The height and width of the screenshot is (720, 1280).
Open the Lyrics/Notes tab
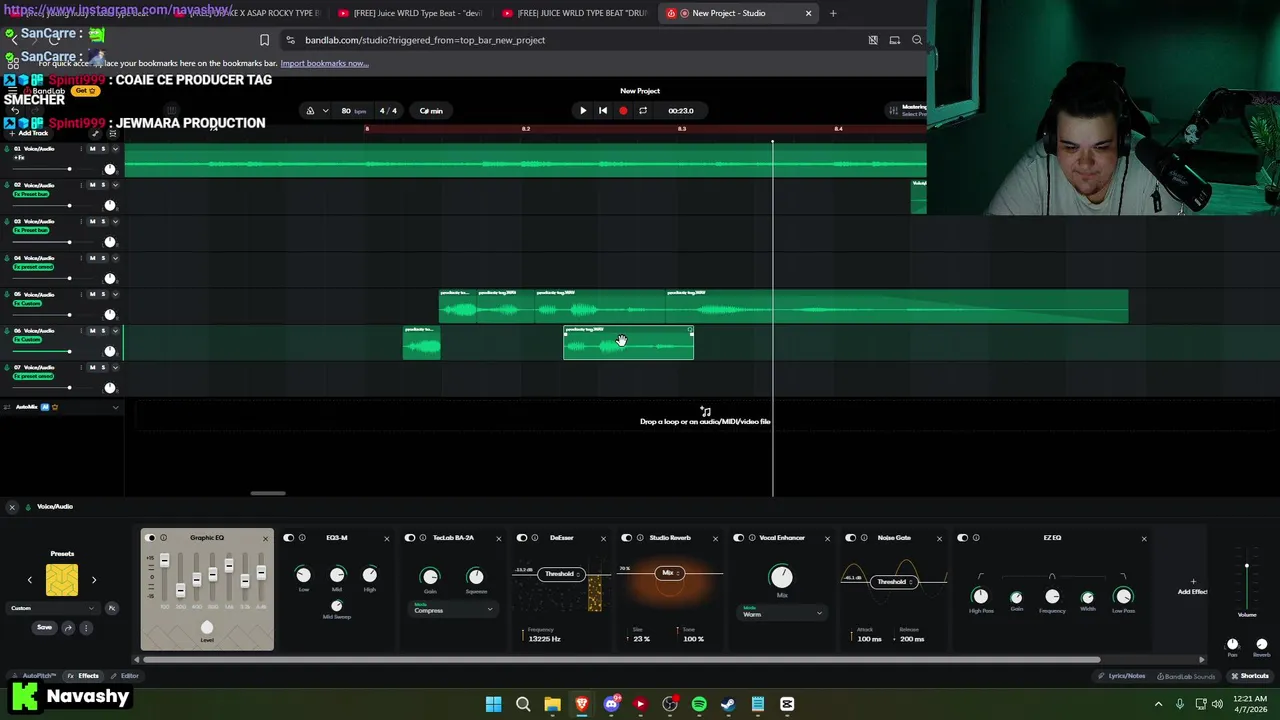point(1121,676)
